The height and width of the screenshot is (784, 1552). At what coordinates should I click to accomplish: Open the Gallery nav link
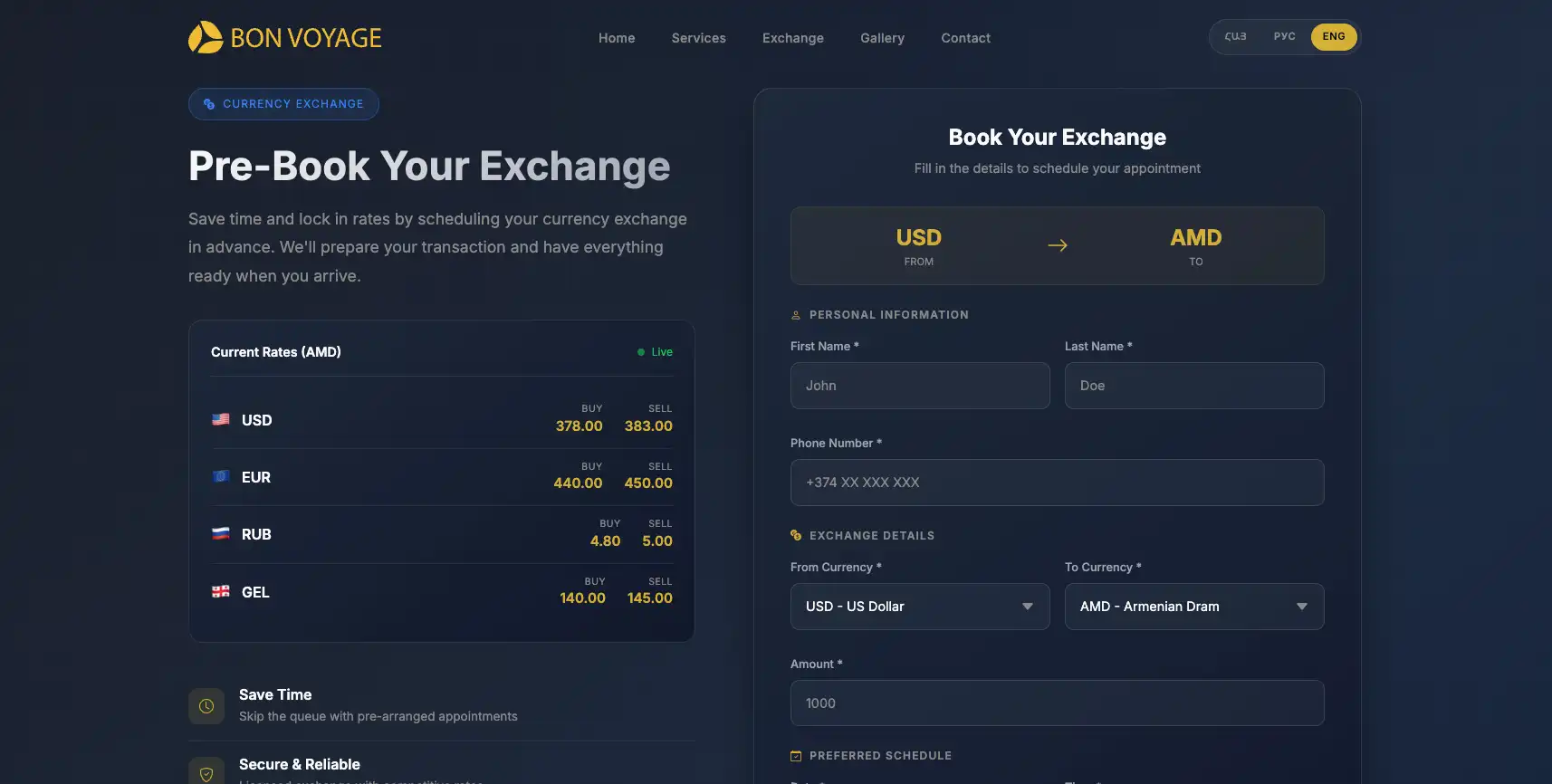(x=883, y=38)
